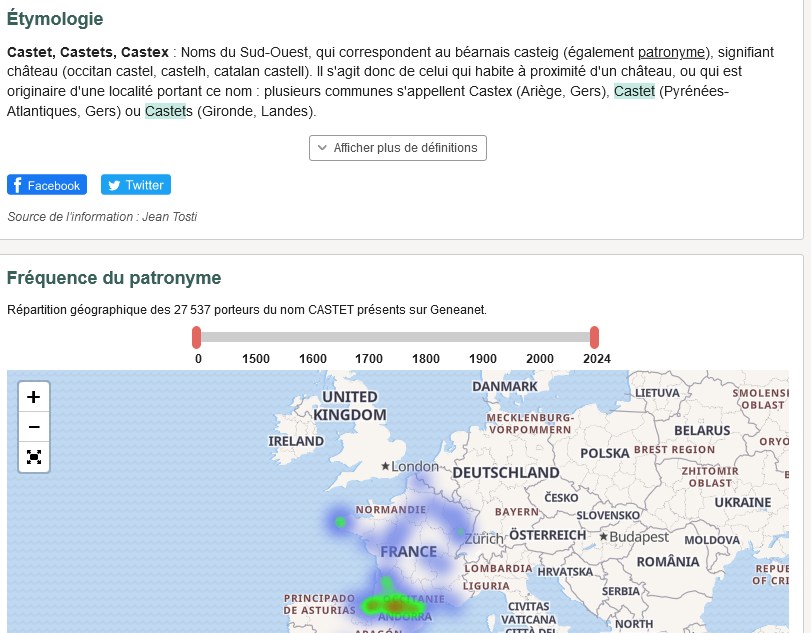Expand Afficher plus de définitions
The height and width of the screenshot is (633, 811).
(398, 148)
